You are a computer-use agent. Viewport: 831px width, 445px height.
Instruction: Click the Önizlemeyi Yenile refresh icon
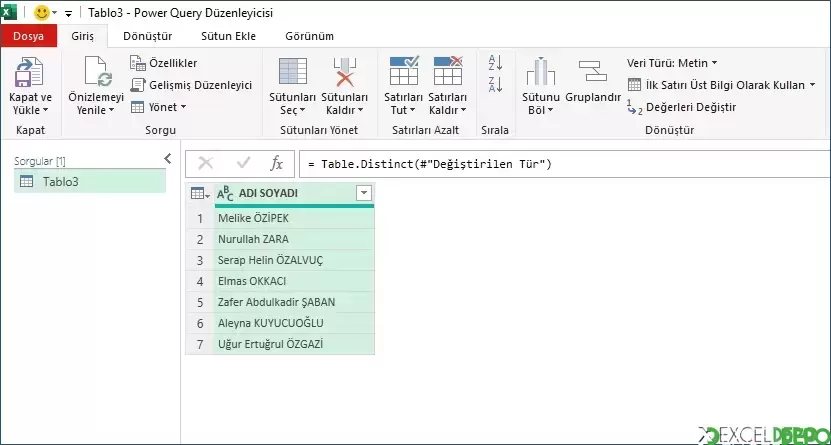[98, 72]
